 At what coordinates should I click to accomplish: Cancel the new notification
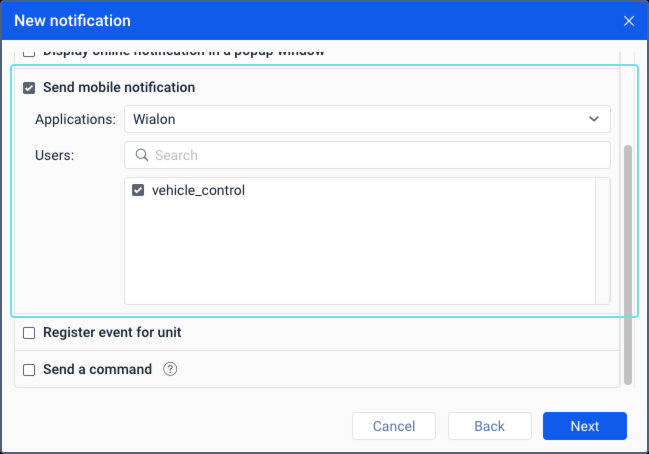[393, 426]
